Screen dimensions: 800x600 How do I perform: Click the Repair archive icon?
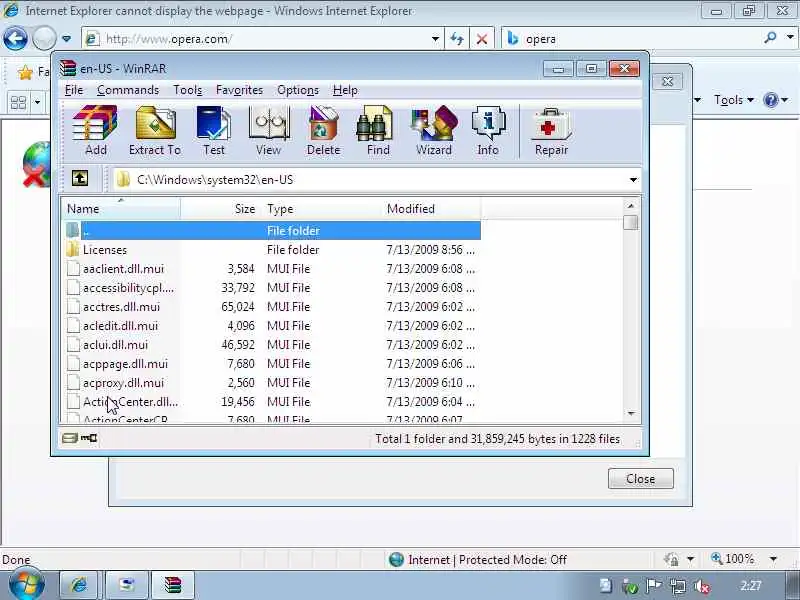(x=551, y=130)
